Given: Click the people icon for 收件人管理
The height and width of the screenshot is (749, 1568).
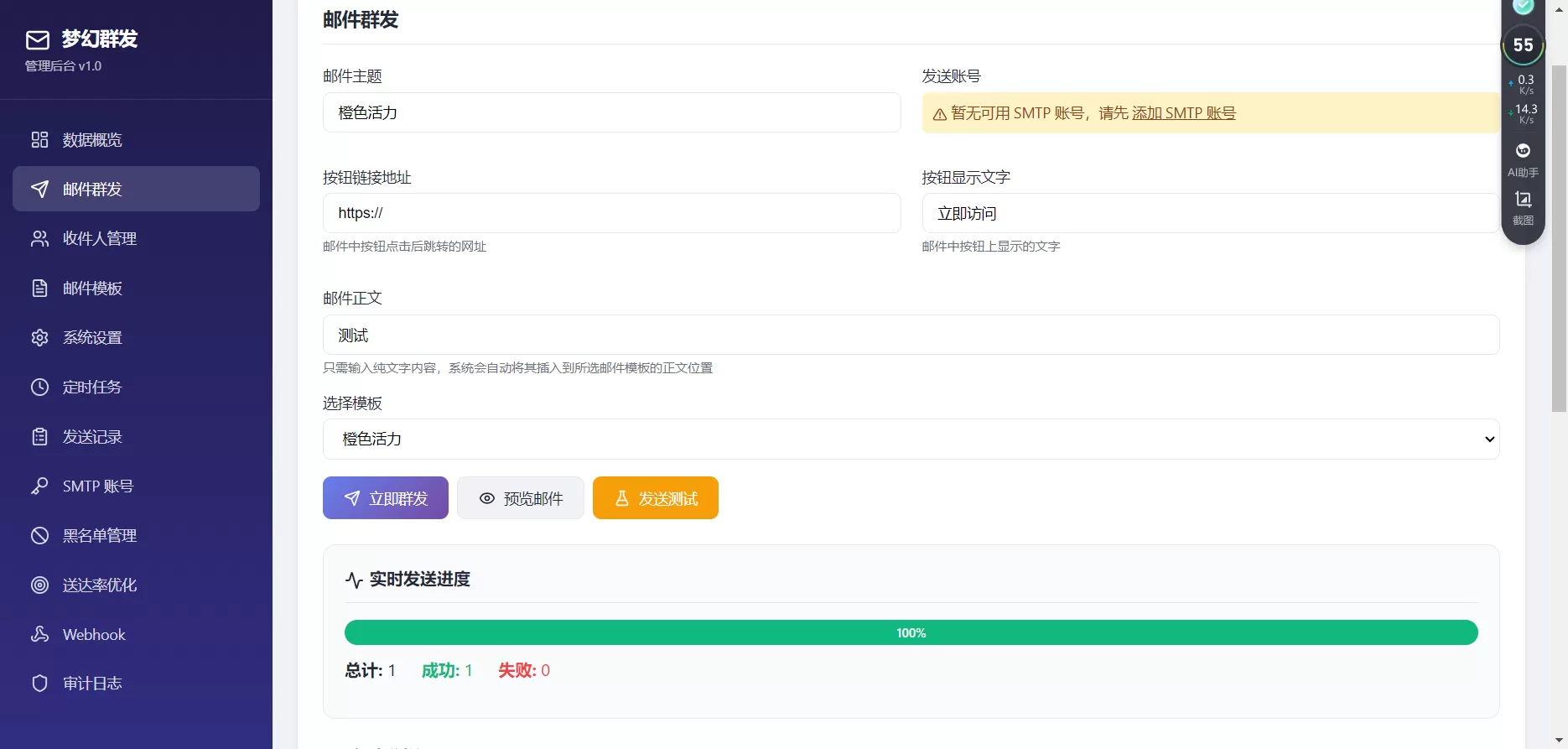Looking at the screenshot, I should pos(39,238).
